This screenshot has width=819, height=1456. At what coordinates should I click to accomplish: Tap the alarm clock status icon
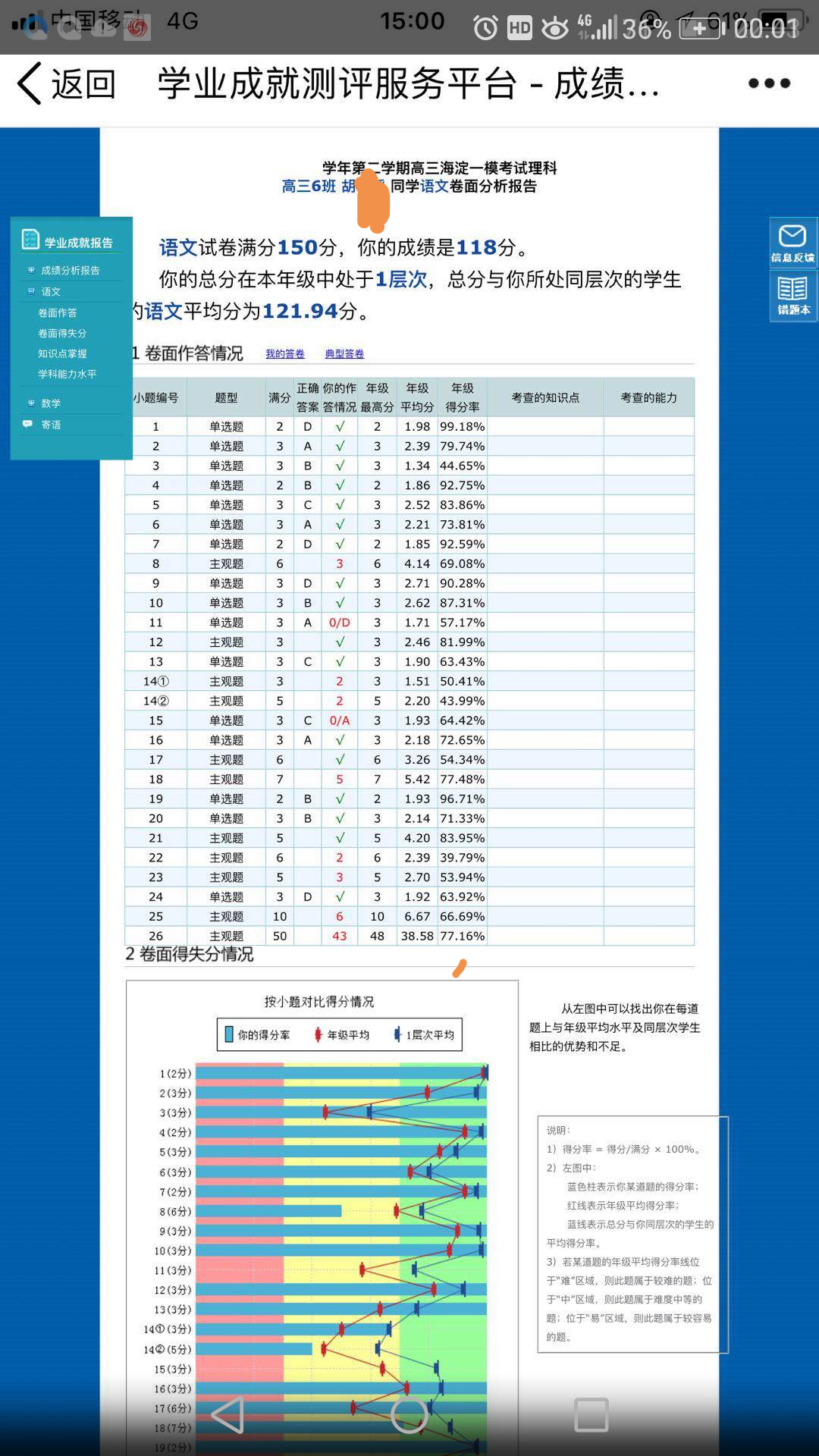(485, 29)
